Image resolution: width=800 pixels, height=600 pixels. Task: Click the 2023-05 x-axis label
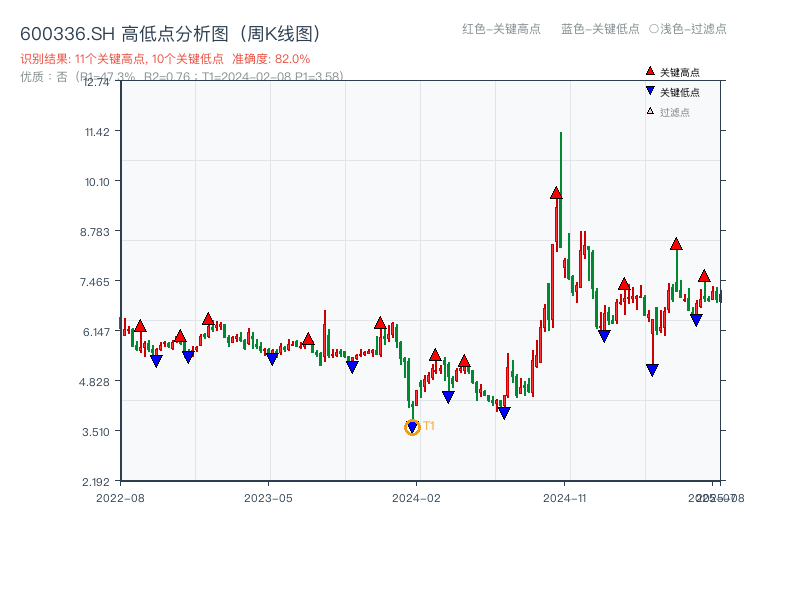pyautogui.click(x=268, y=498)
